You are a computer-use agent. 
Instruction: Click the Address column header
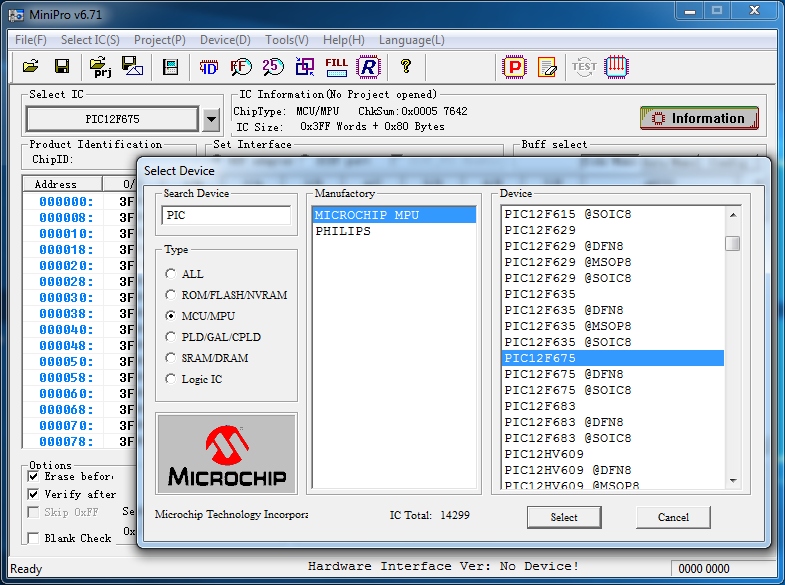63,184
